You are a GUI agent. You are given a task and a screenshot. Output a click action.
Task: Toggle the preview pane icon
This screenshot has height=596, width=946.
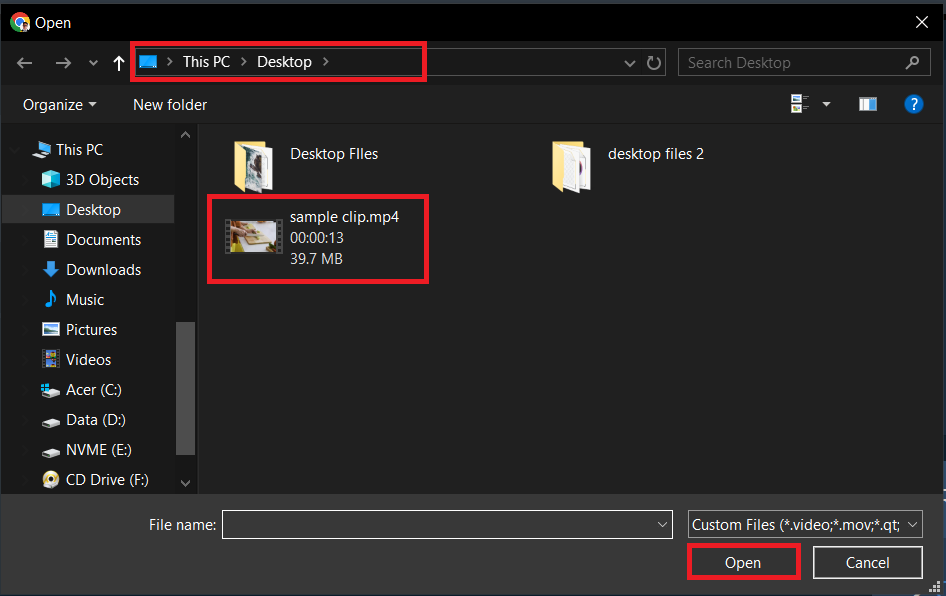coord(867,103)
